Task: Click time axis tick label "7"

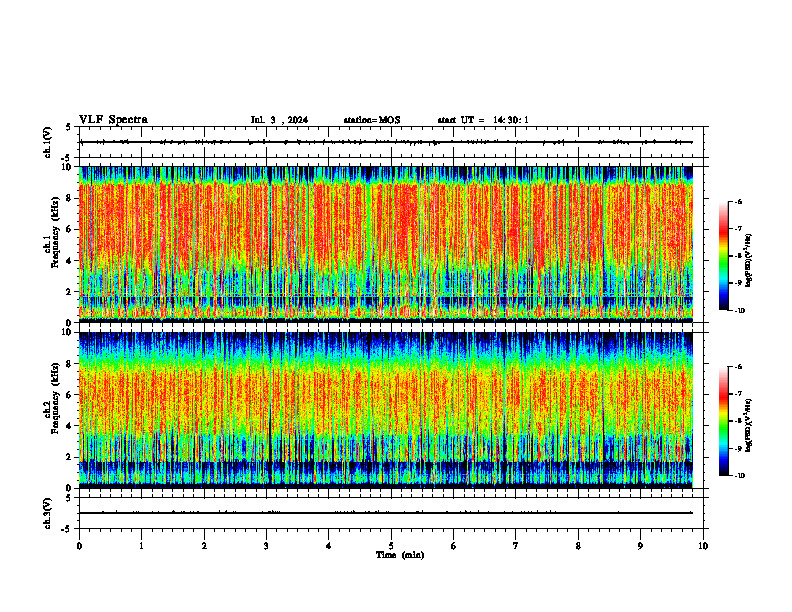Action: [x=516, y=546]
